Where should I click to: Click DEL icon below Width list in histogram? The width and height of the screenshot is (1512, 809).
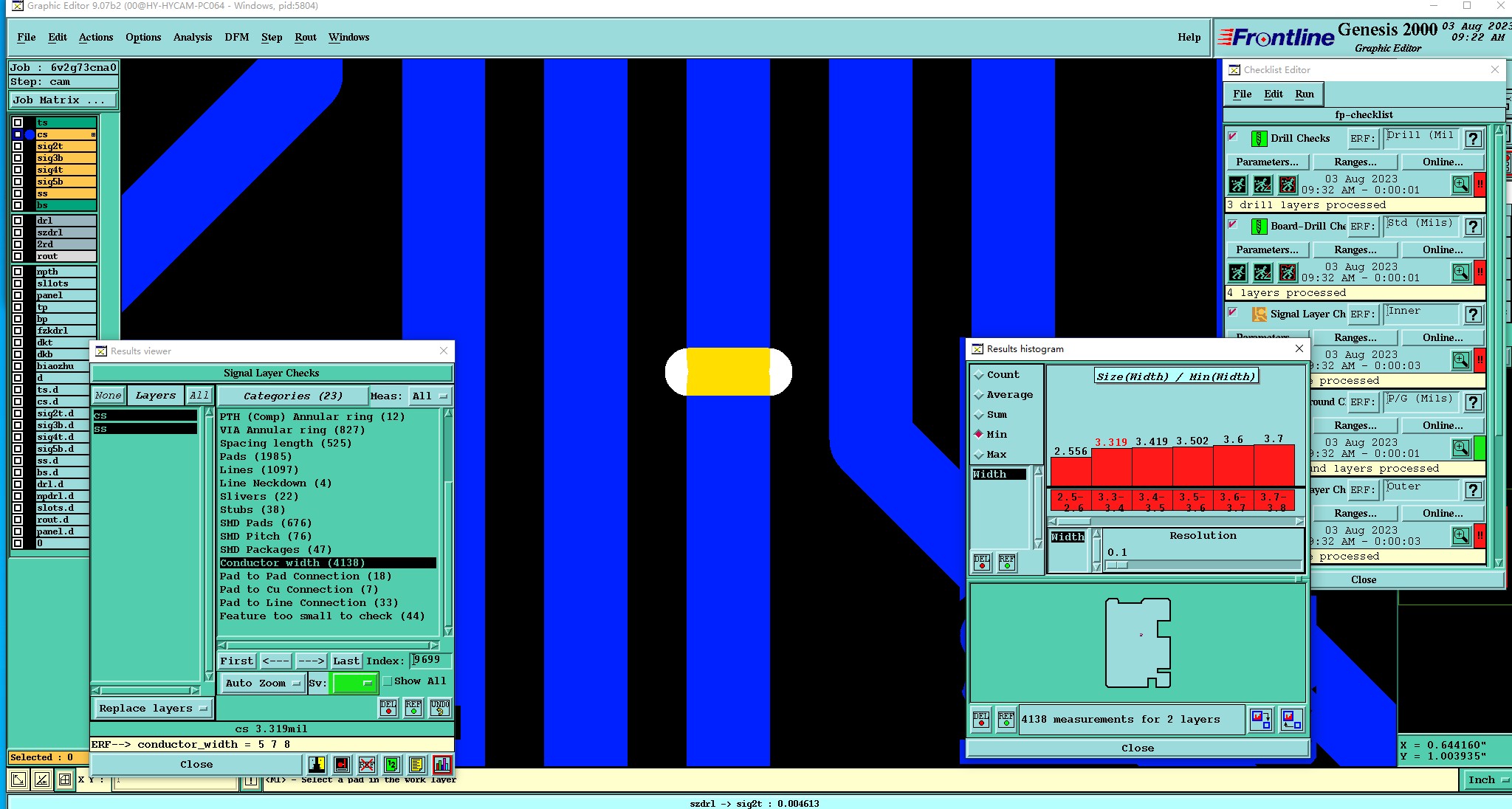(981, 562)
